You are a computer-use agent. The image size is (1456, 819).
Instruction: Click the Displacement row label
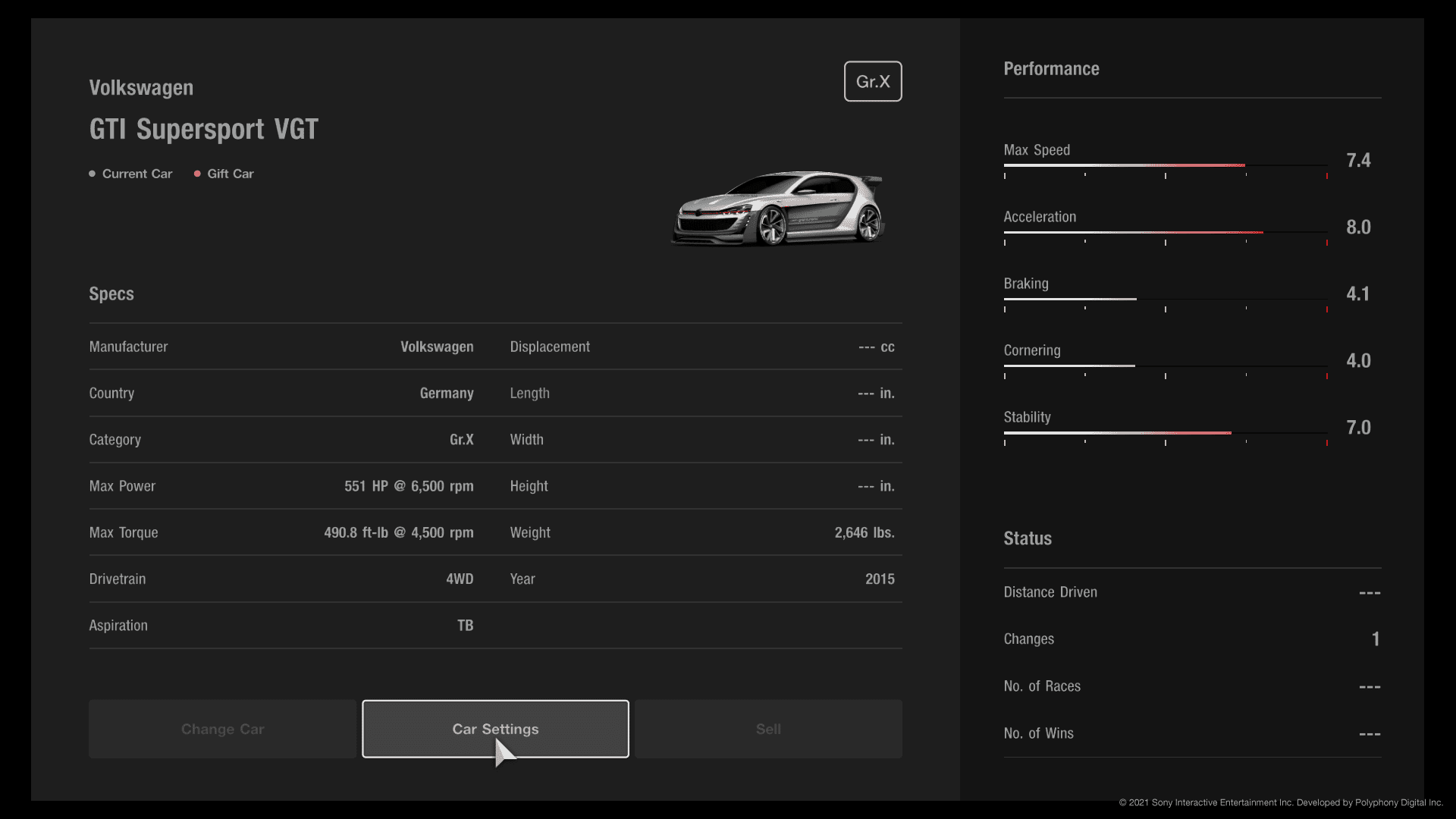coord(550,347)
